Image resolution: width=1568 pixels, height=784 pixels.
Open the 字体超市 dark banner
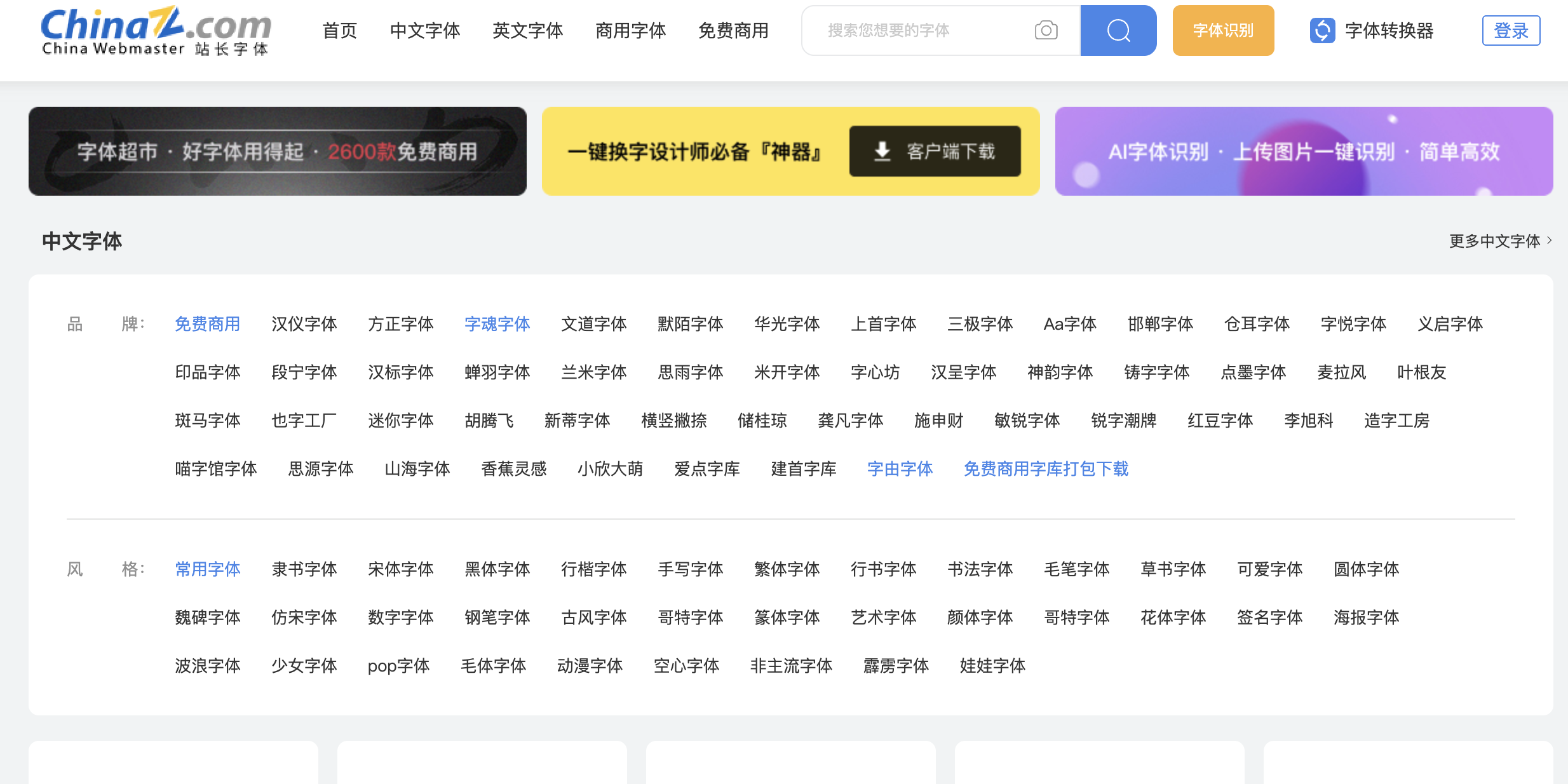coord(278,151)
